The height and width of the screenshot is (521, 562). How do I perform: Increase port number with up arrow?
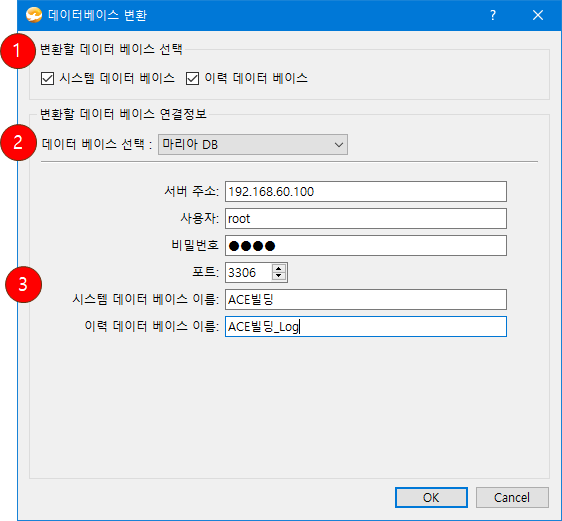click(278, 268)
